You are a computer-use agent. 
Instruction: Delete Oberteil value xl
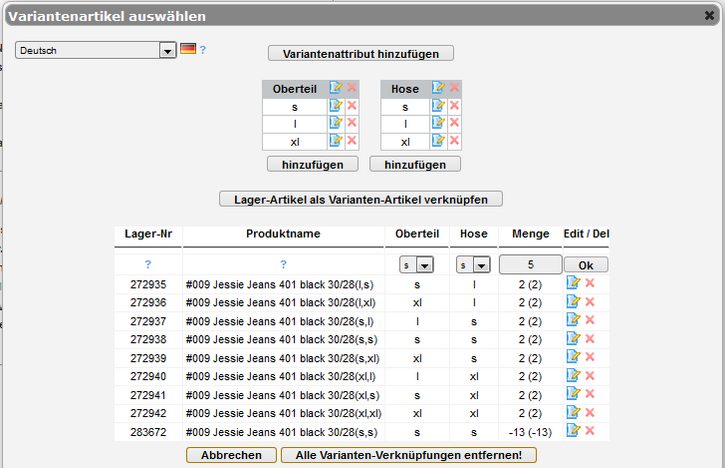pos(352,141)
